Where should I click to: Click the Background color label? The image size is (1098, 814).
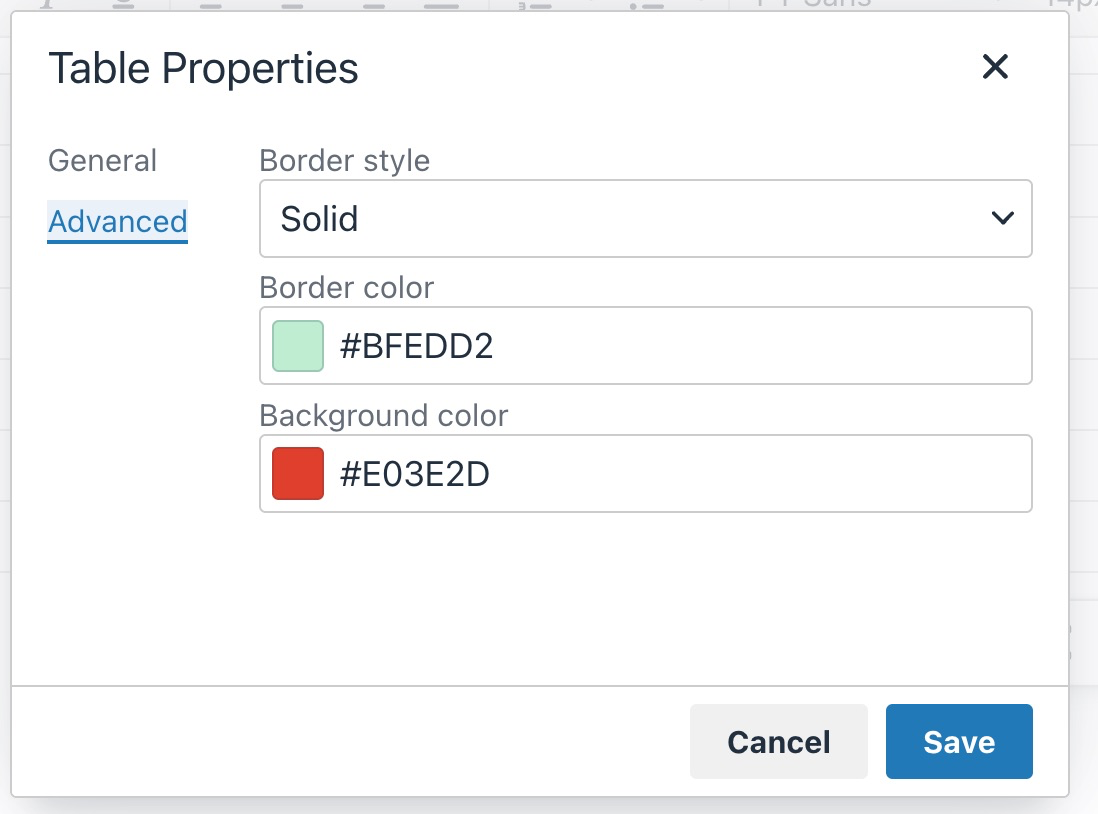(383, 415)
